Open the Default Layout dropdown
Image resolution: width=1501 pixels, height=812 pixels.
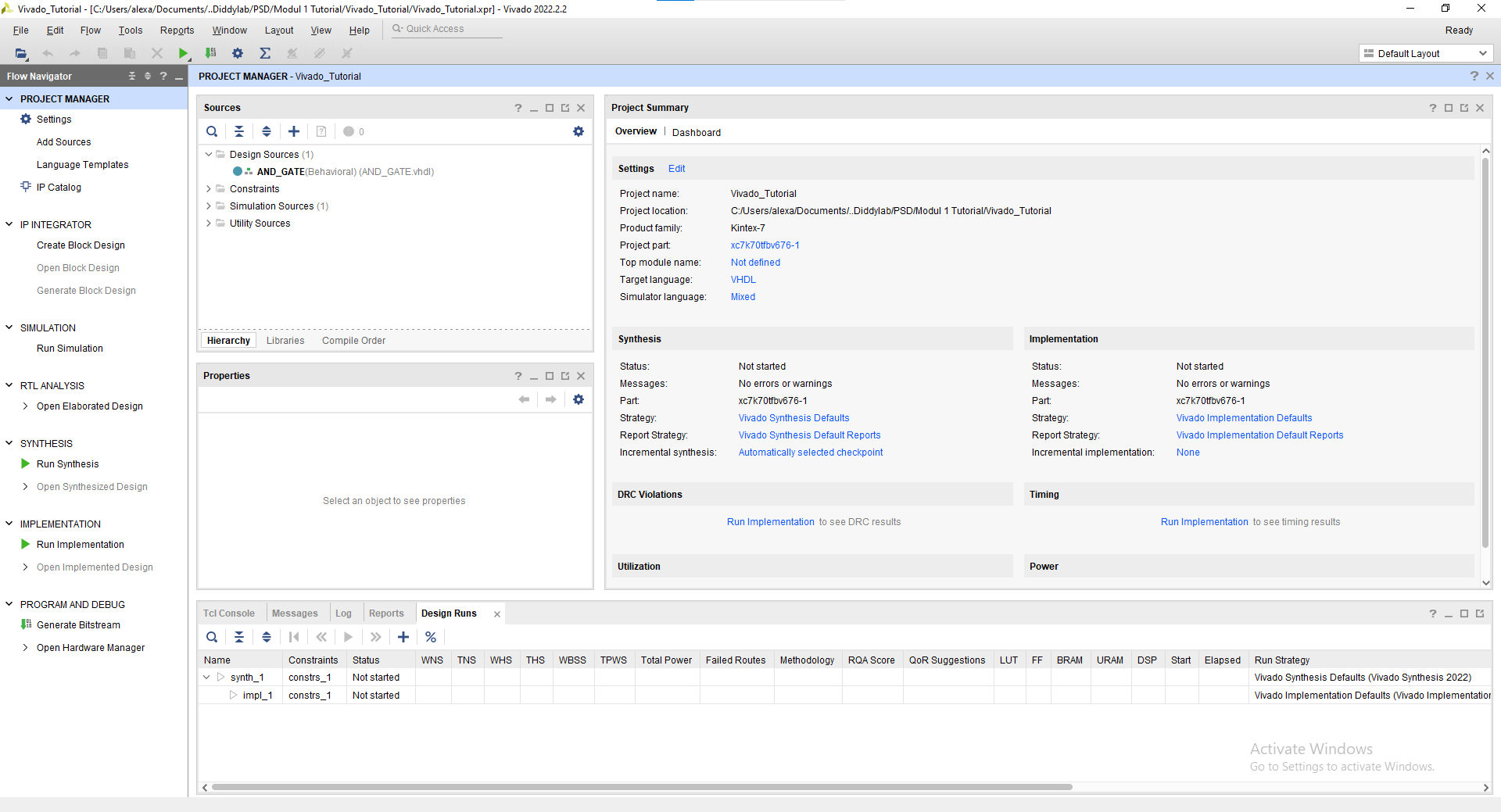pyautogui.click(x=1426, y=53)
